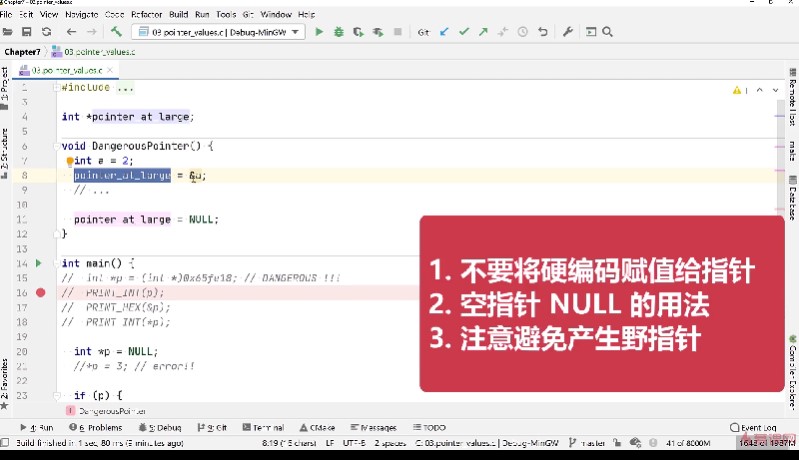Click the Chapter7 breadcrumb
This screenshot has width=799, height=460.
[x=22, y=51]
